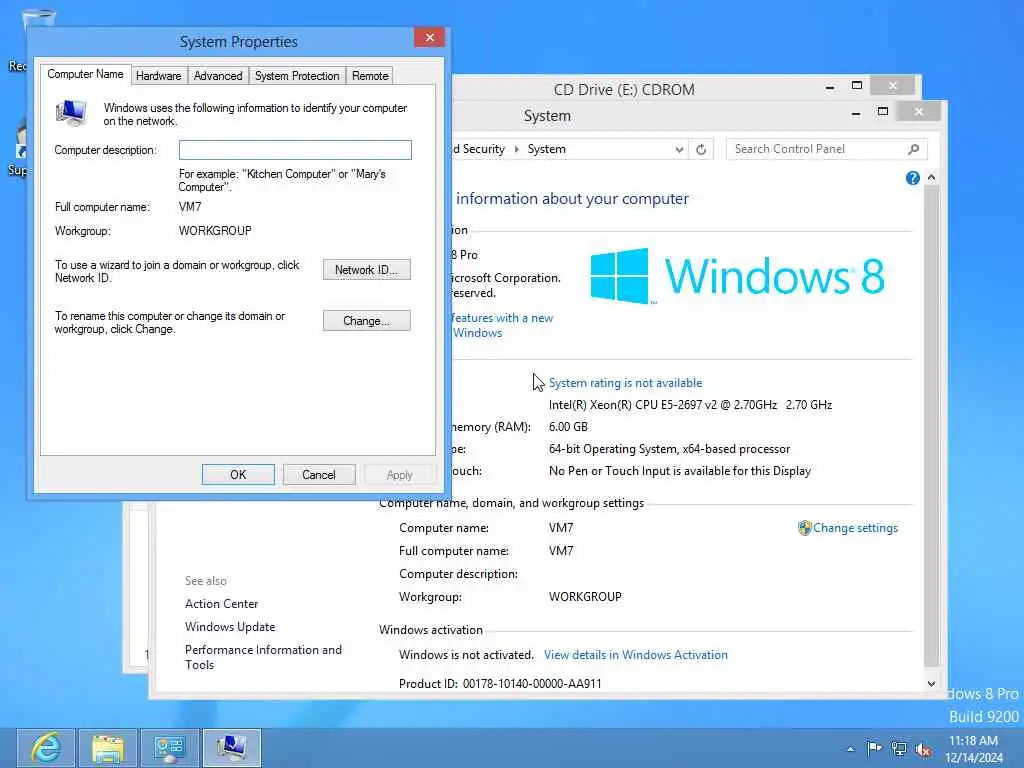Click the System window vertical scrollbar track

click(931, 424)
